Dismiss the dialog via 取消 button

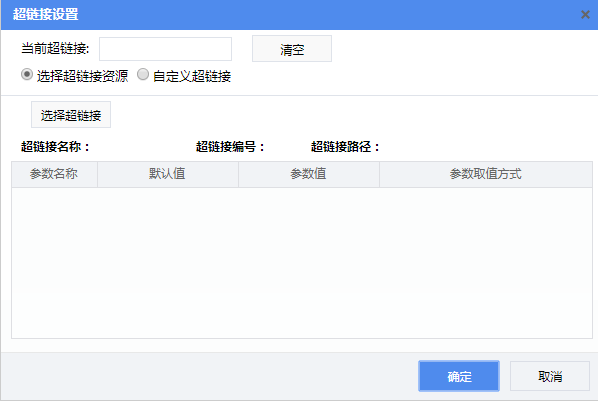[550, 376]
